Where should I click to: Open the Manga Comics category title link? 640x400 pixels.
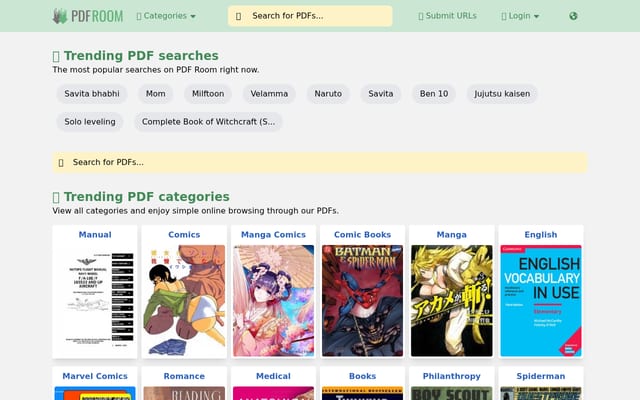click(273, 235)
